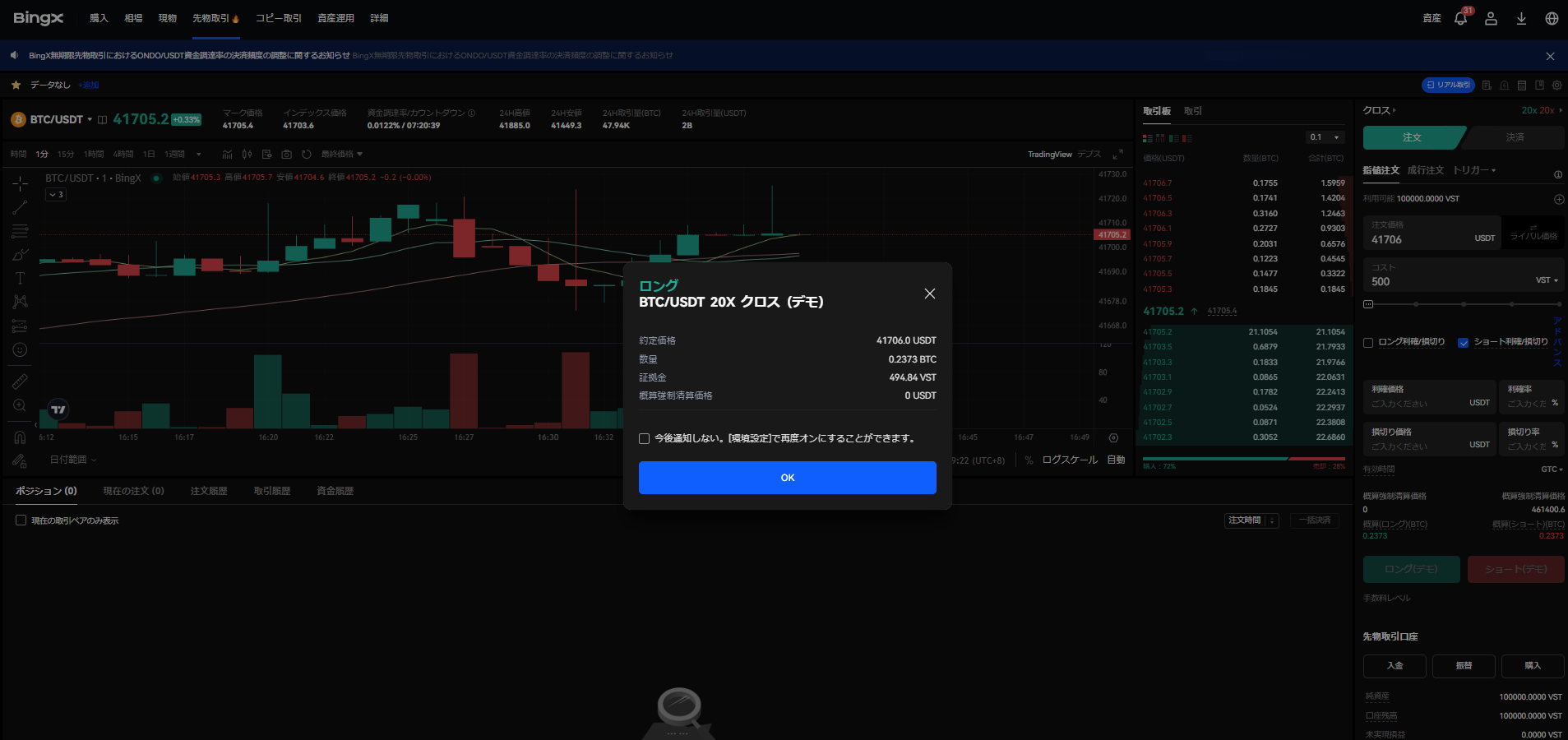
Task: Dismiss the announcement banner
Action: [x=1550, y=57]
